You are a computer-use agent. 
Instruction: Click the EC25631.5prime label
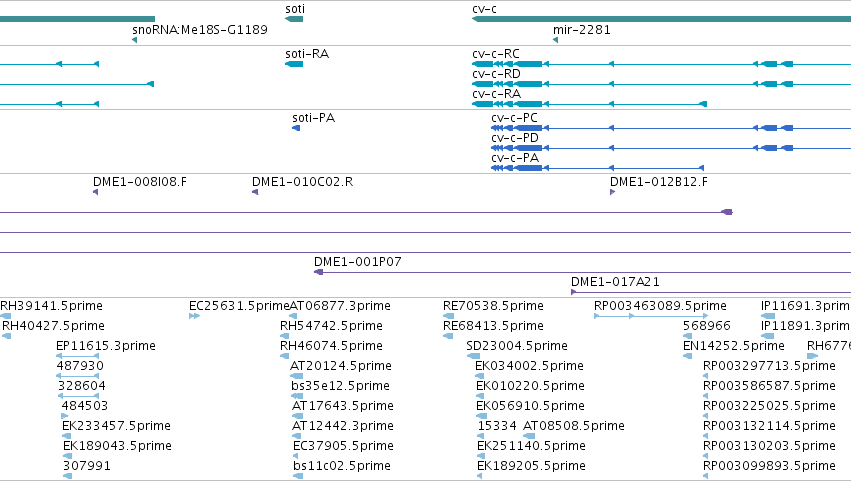coord(239,306)
